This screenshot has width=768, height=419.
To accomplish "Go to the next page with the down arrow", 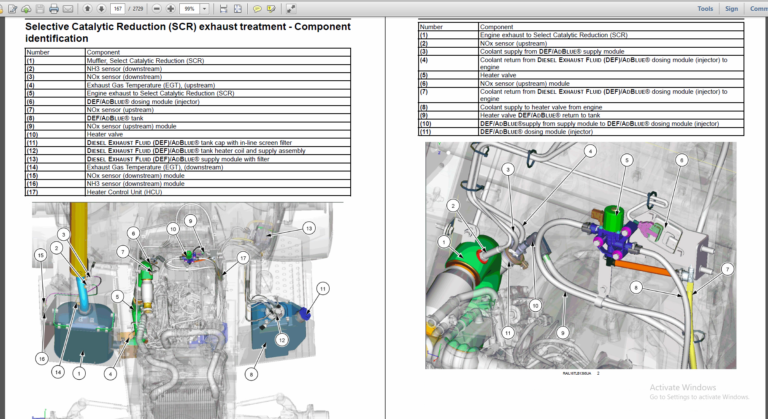I will [101, 9].
